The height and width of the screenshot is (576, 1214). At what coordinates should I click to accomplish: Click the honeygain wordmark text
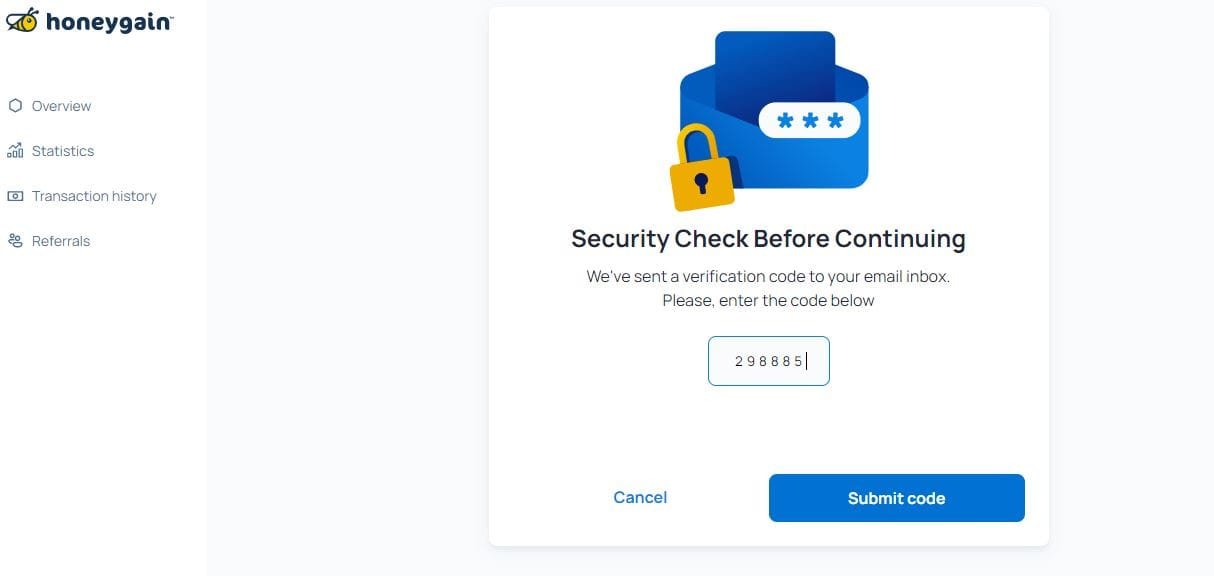(x=109, y=22)
